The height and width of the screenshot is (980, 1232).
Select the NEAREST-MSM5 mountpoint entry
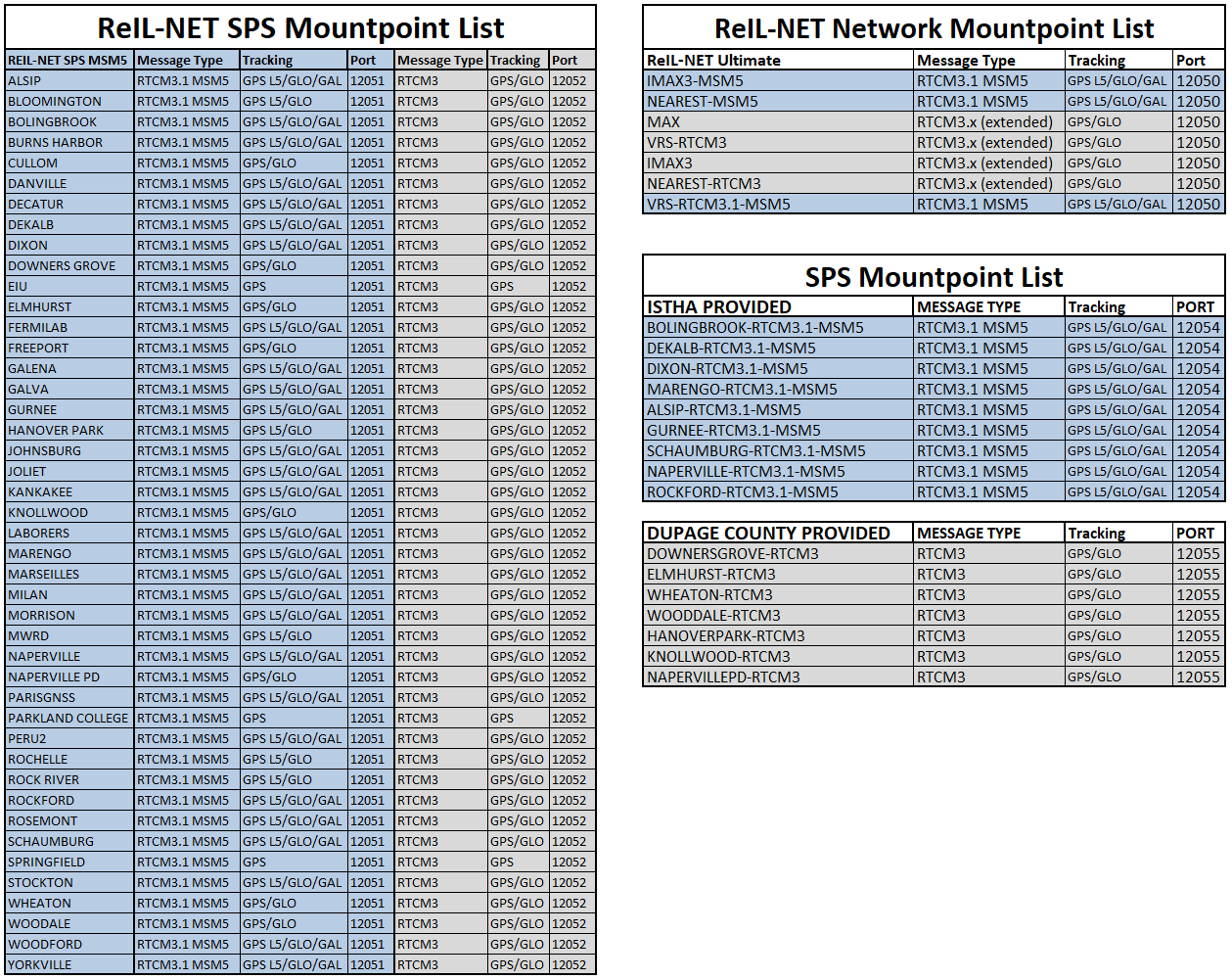click(702, 102)
